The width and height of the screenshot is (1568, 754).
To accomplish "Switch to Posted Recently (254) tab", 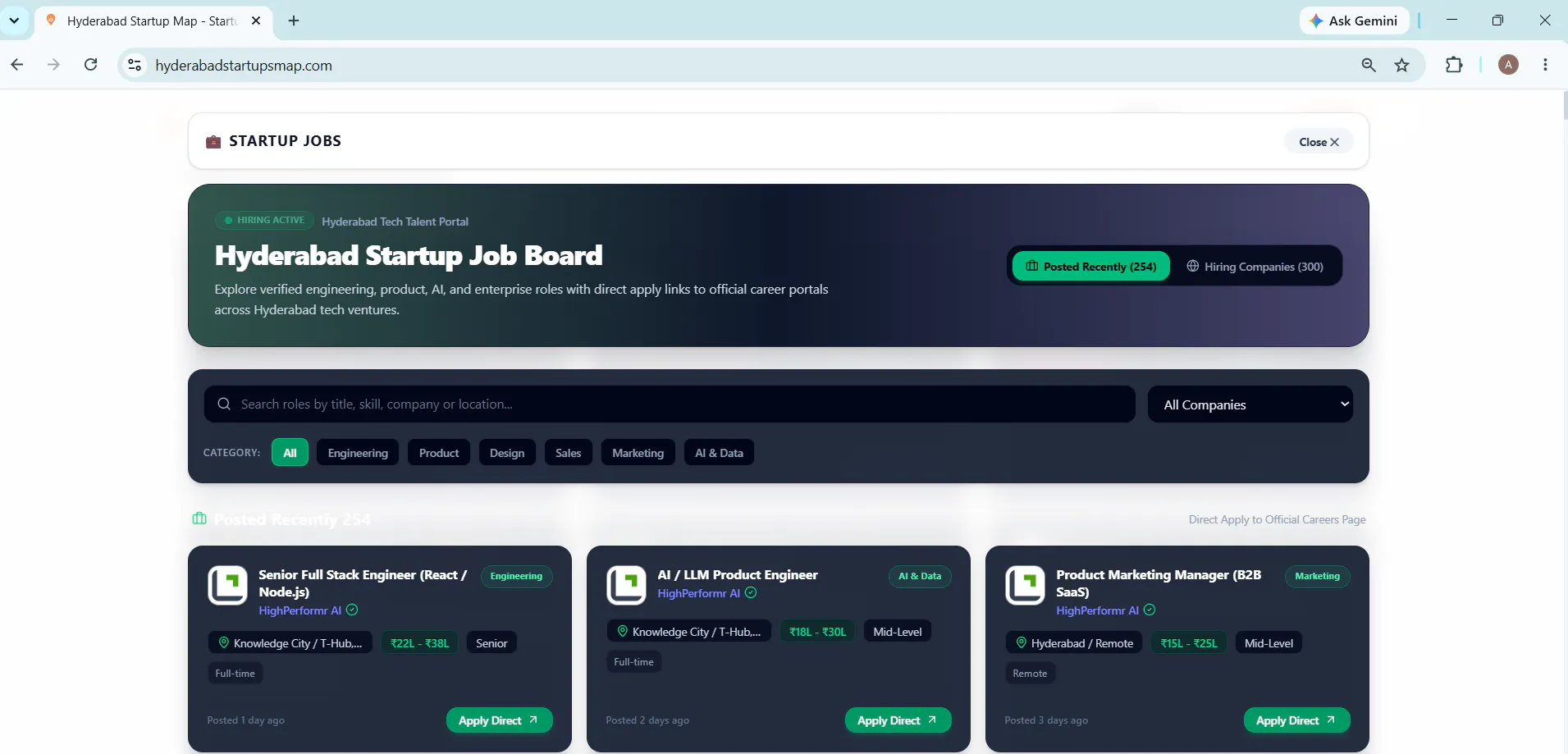I will click(1091, 267).
